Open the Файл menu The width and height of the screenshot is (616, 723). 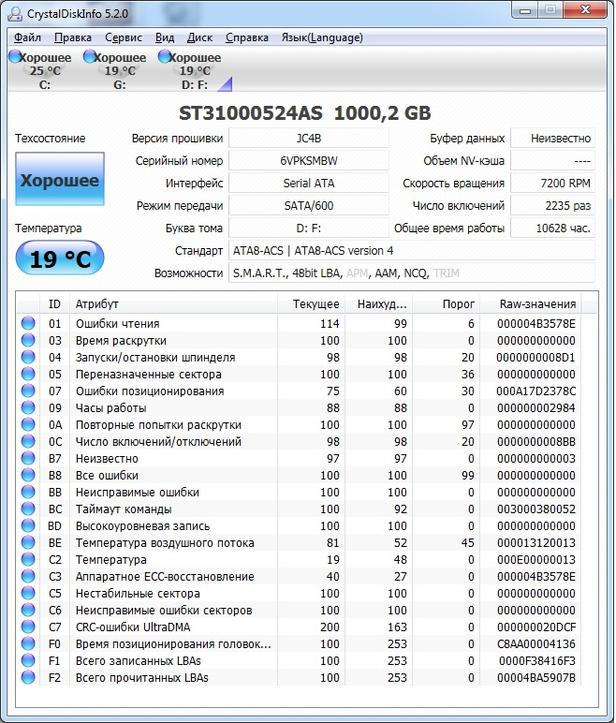tap(27, 37)
